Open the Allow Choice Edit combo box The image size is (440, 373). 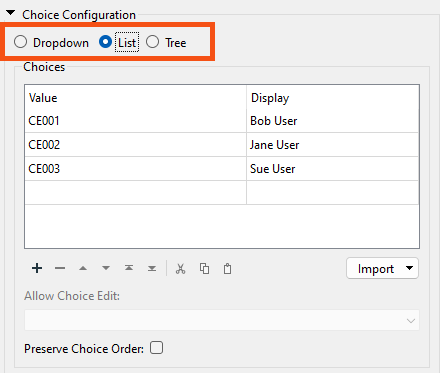coord(222,320)
